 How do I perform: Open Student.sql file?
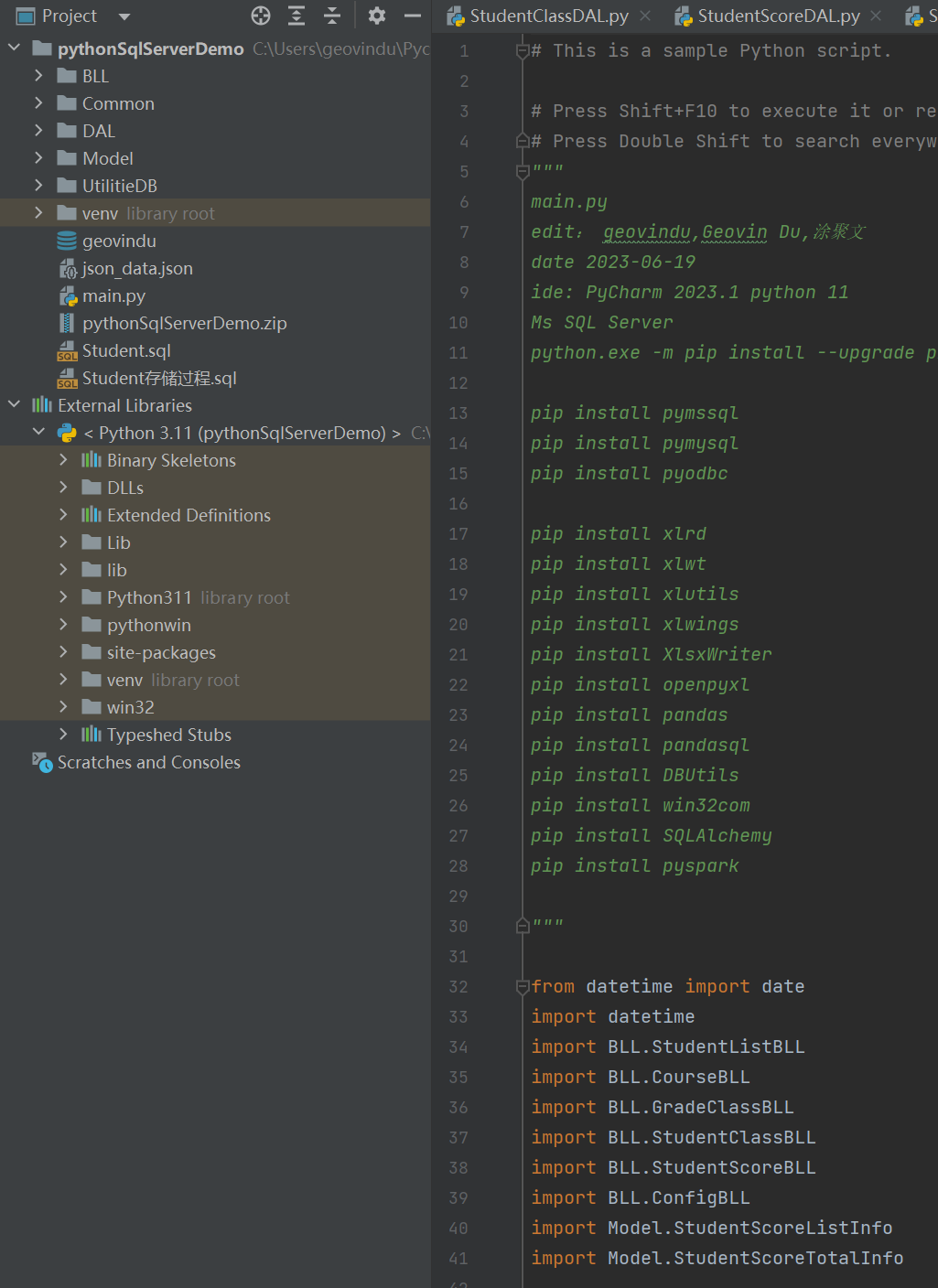[x=126, y=351]
